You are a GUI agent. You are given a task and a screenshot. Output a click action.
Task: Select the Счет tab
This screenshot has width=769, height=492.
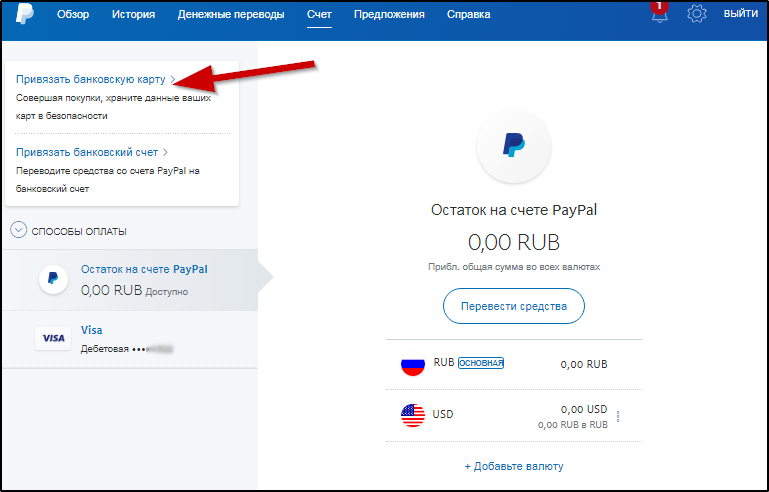[x=319, y=14]
